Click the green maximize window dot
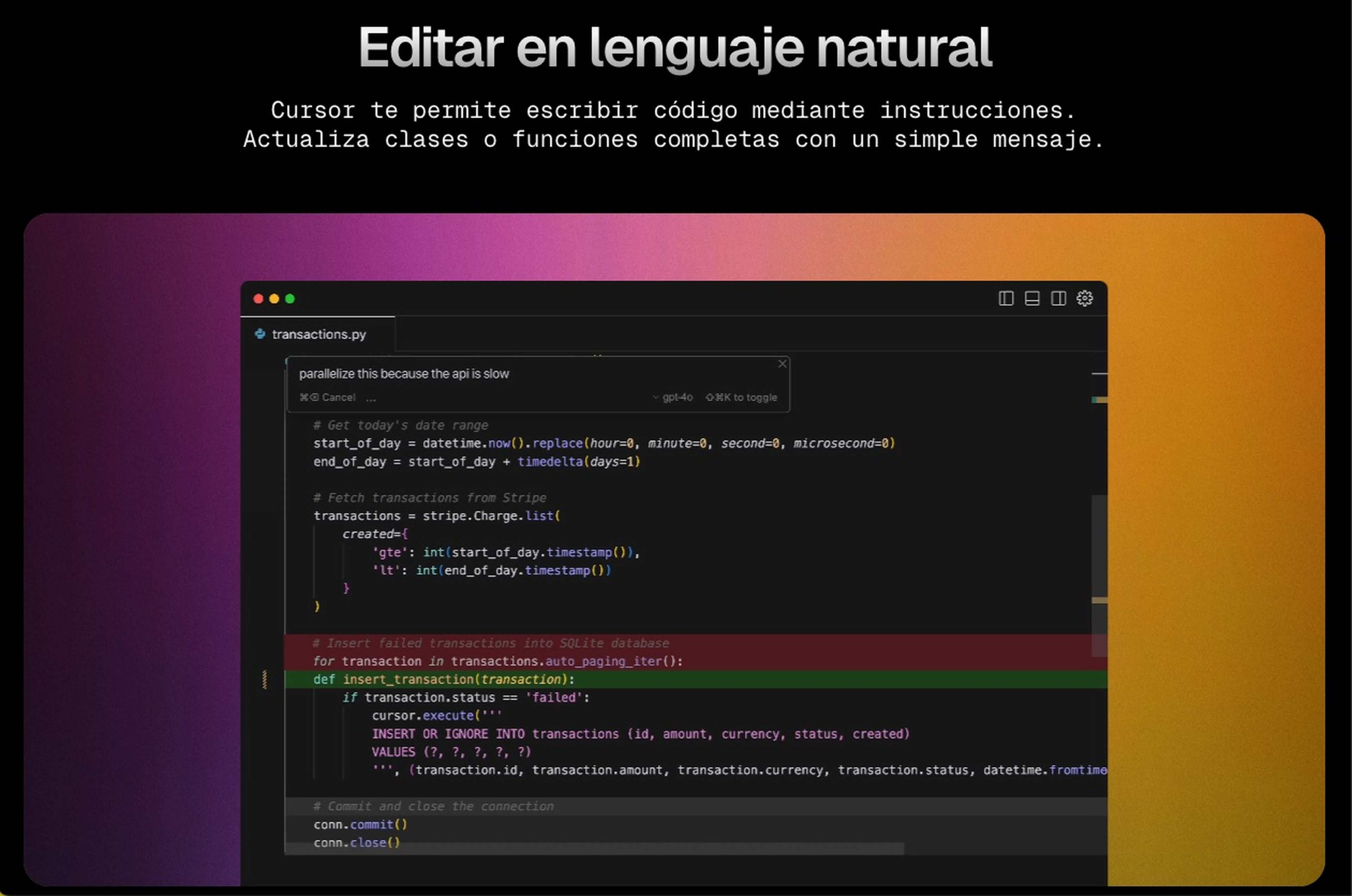1352x896 pixels. pos(290,298)
